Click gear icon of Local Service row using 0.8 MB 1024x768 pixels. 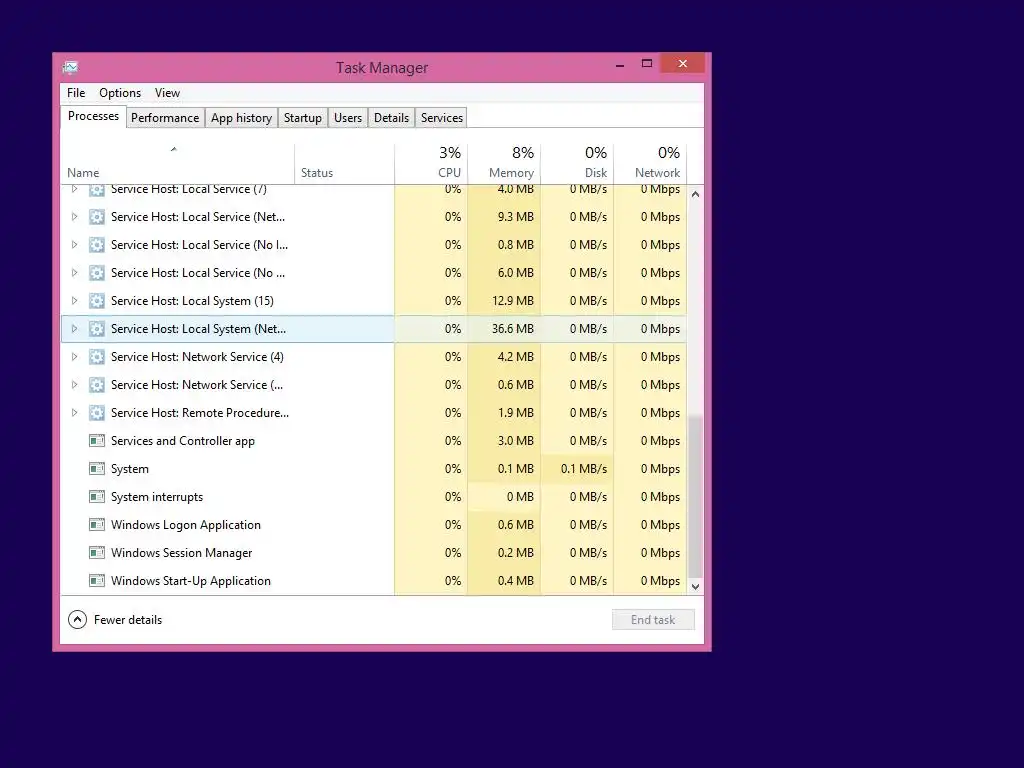pos(97,245)
